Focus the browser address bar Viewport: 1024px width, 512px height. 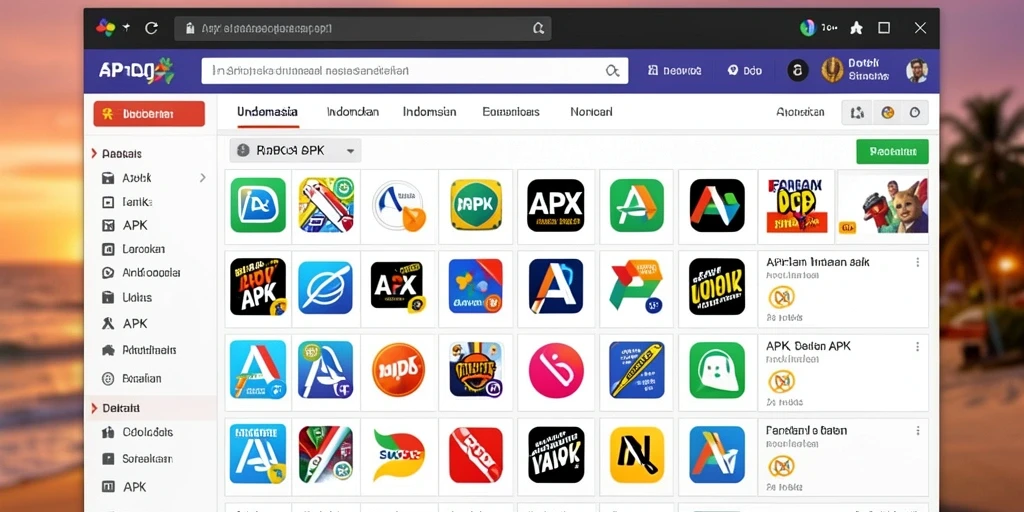(362, 28)
